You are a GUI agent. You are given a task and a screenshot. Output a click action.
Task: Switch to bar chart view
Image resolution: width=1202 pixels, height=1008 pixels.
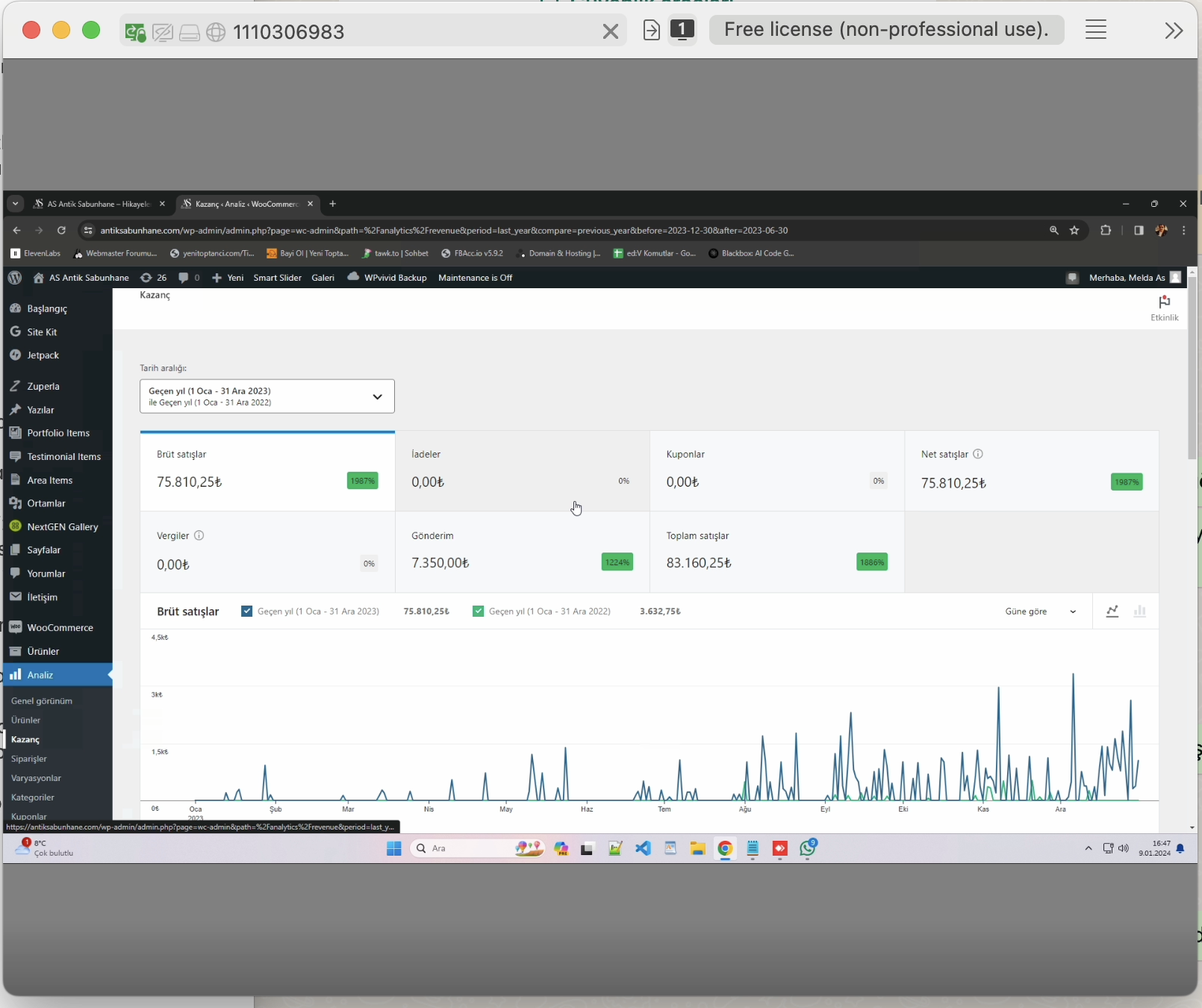coord(1139,612)
